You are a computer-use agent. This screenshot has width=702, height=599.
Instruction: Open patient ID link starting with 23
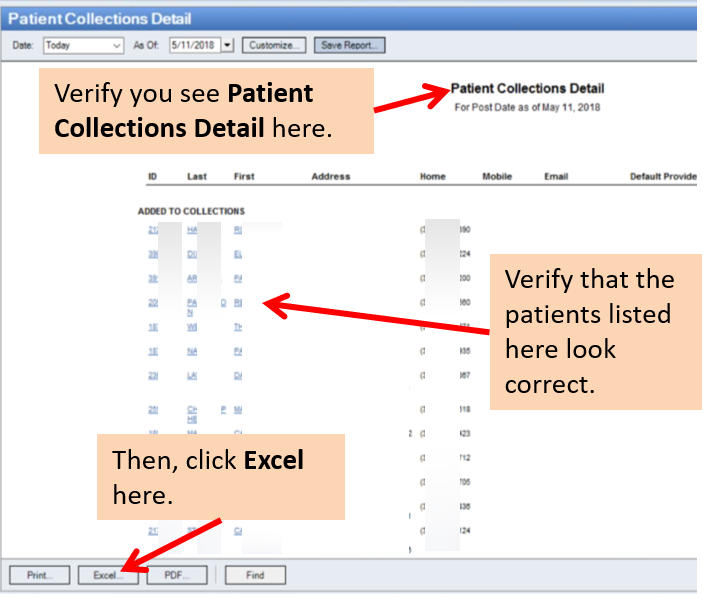(153, 376)
